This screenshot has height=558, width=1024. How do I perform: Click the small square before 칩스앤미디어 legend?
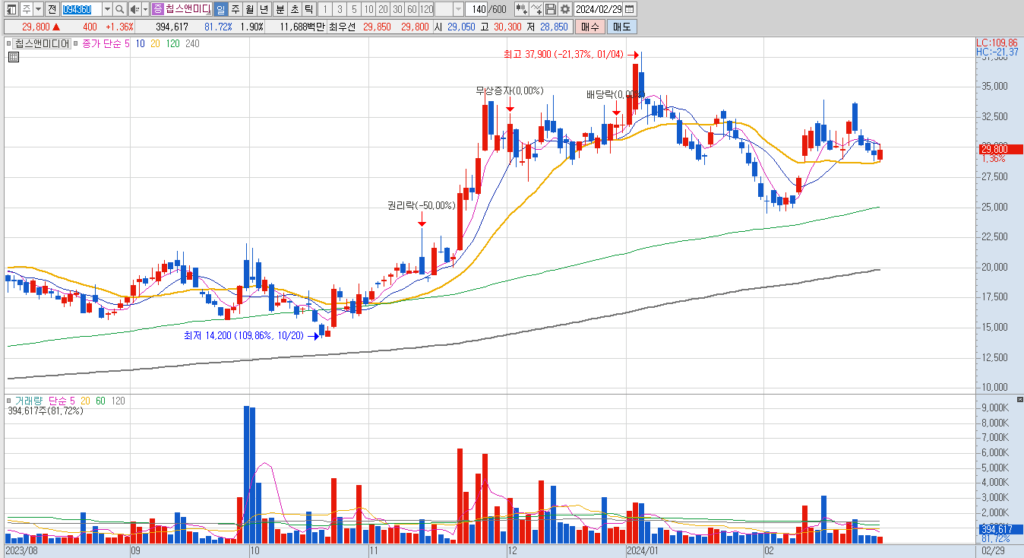point(9,44)
